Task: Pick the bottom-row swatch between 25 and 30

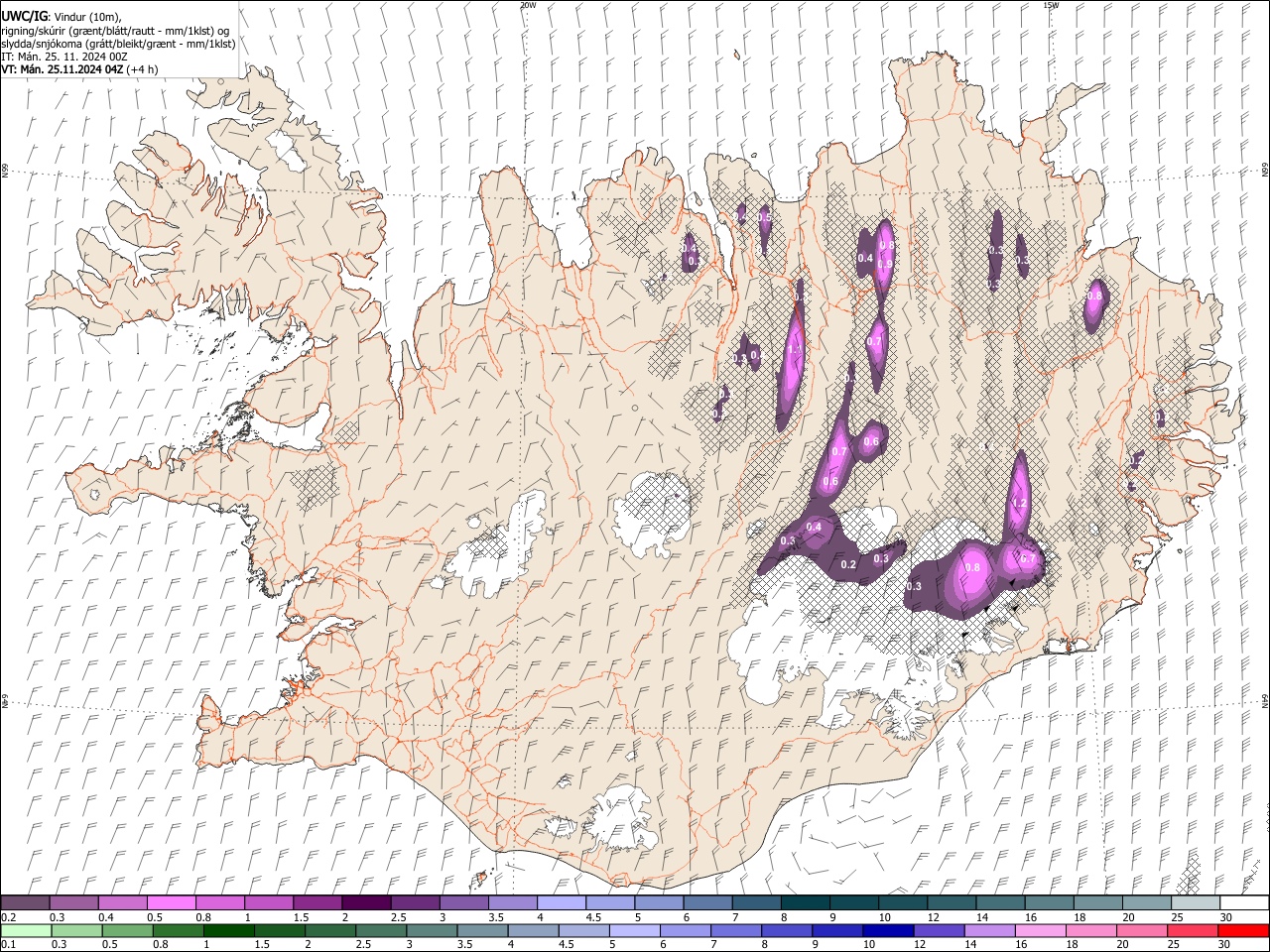Action: point(1193,930)
